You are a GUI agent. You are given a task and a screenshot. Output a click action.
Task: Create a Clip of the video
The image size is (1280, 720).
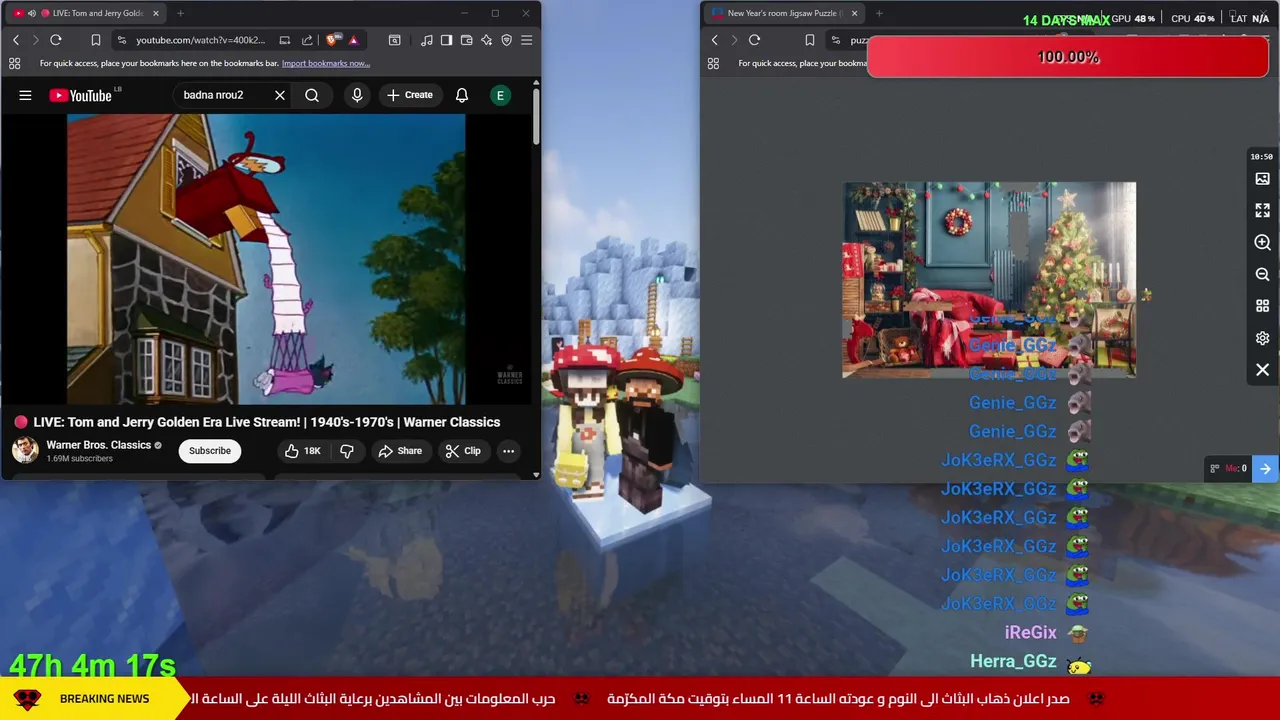click(x=463, y=451)
